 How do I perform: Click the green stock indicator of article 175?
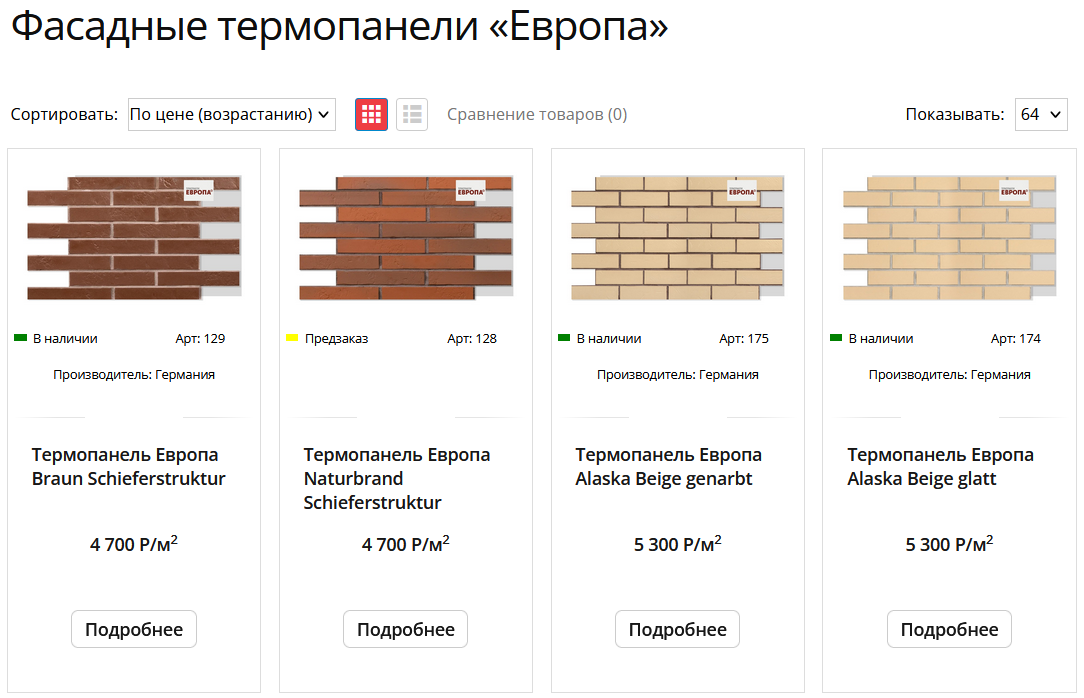tap(564, 338)
